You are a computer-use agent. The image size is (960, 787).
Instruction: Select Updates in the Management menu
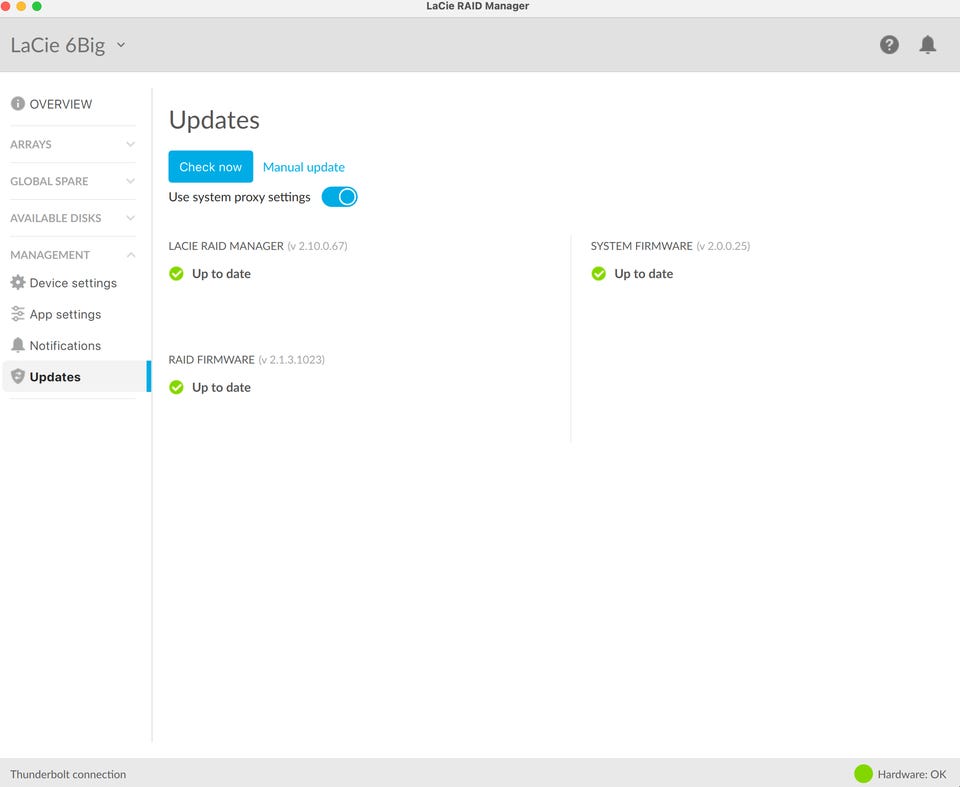tap(77, 376)
